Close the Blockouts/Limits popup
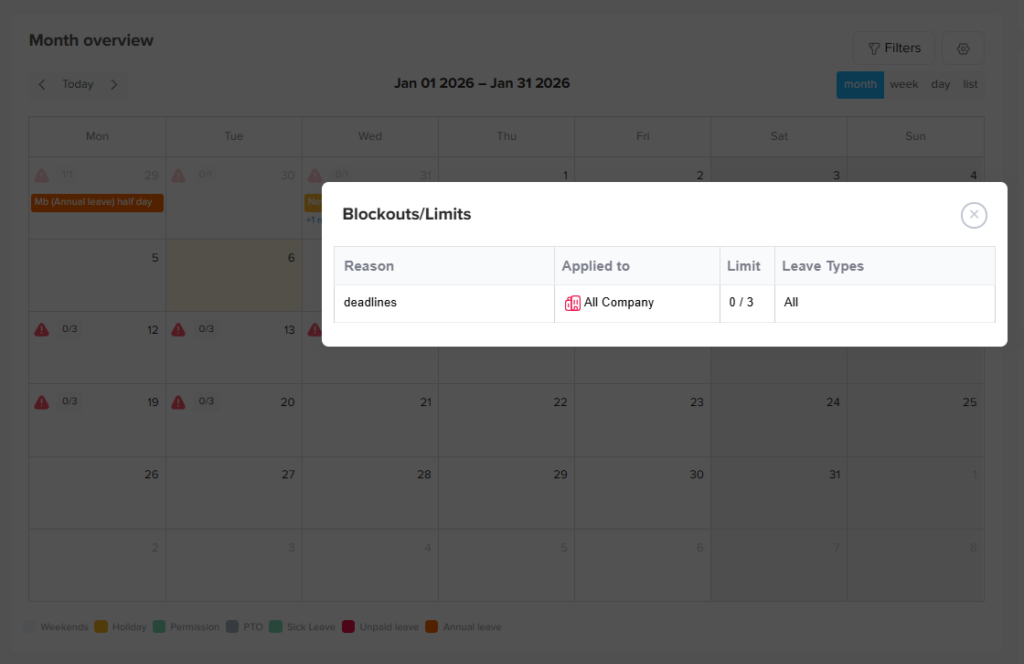Image resolution: width=1024 pixels, height=664 pixels. click(x=973, y=215)
